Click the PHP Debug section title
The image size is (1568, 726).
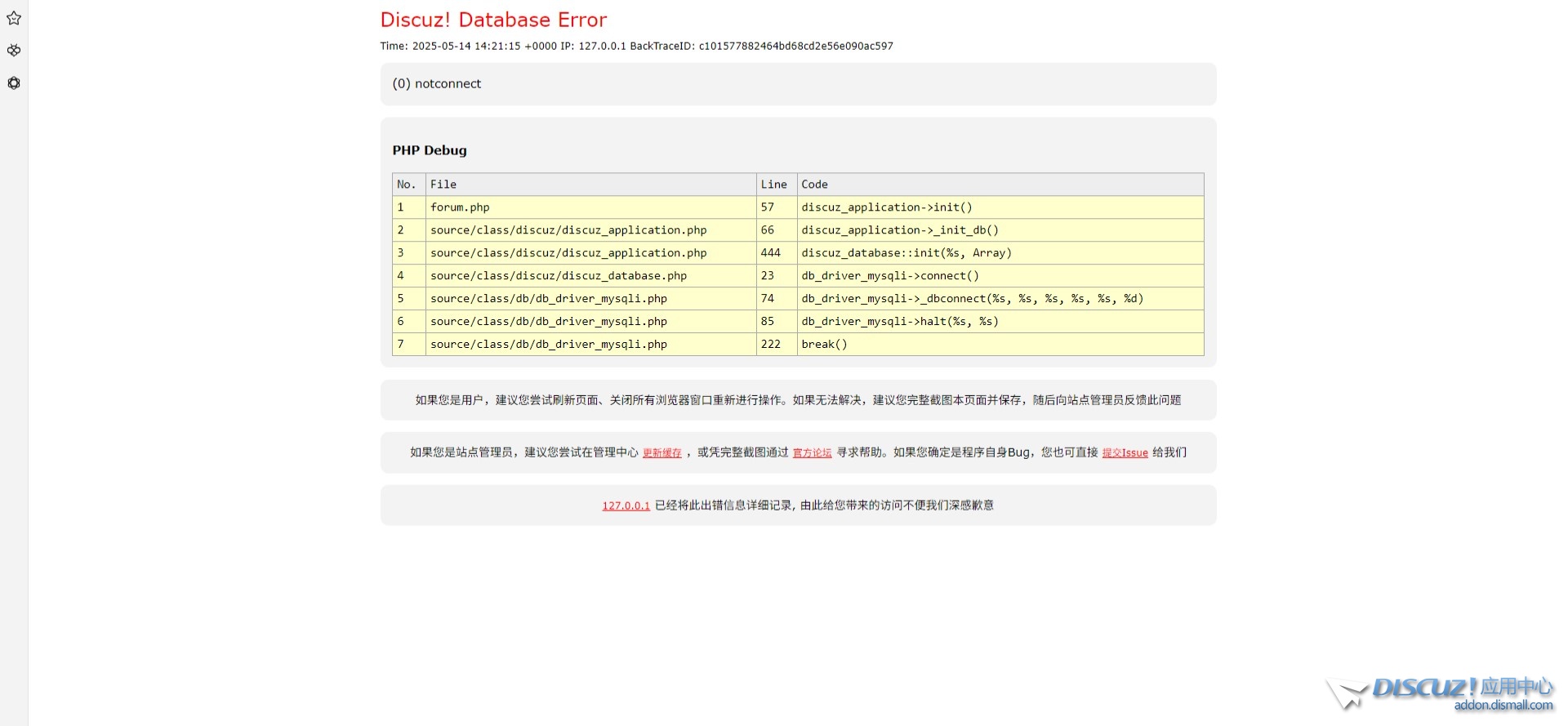coord(430,150)
